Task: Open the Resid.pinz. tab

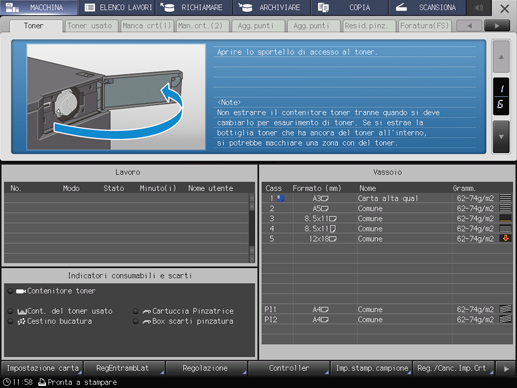Action: [x=368, y=26]
